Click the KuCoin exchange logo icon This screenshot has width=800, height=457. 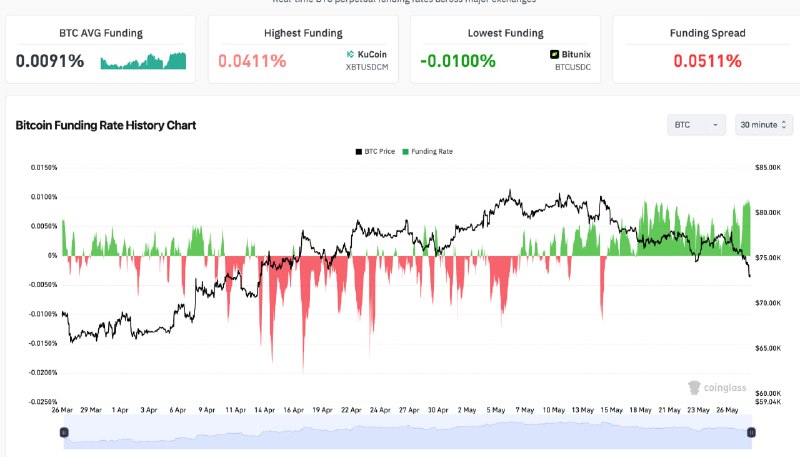pos(351,54)
